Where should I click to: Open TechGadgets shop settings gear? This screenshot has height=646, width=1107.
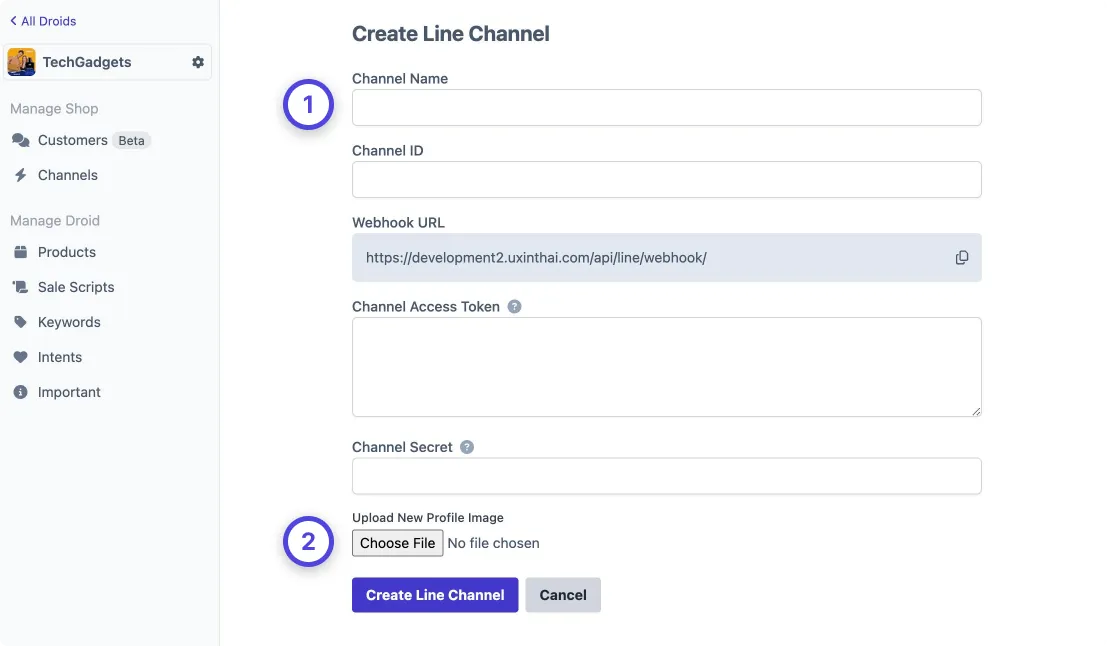click(x=197, y=61)
